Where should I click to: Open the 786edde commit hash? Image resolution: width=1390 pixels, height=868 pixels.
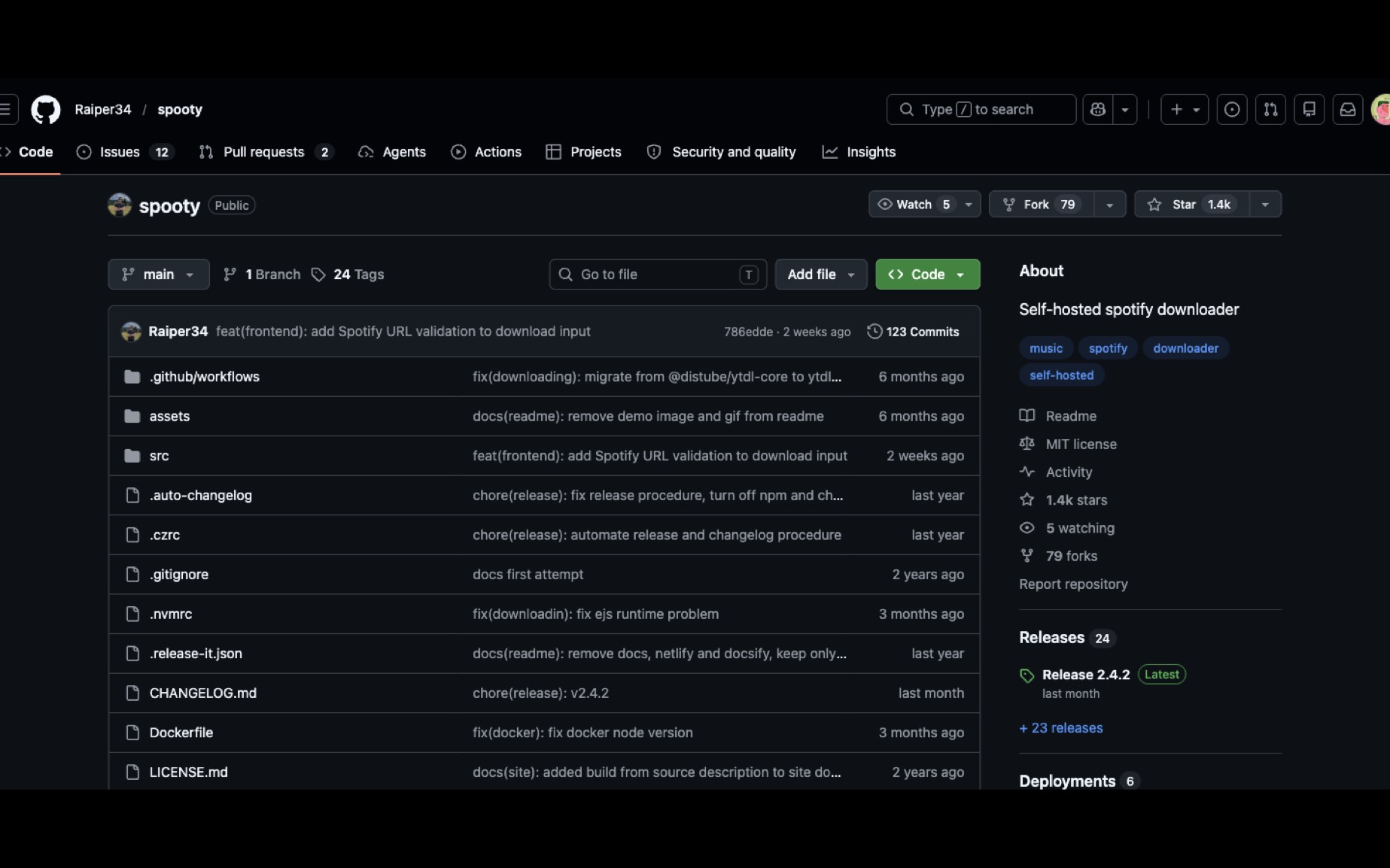[x=748, y=332]
